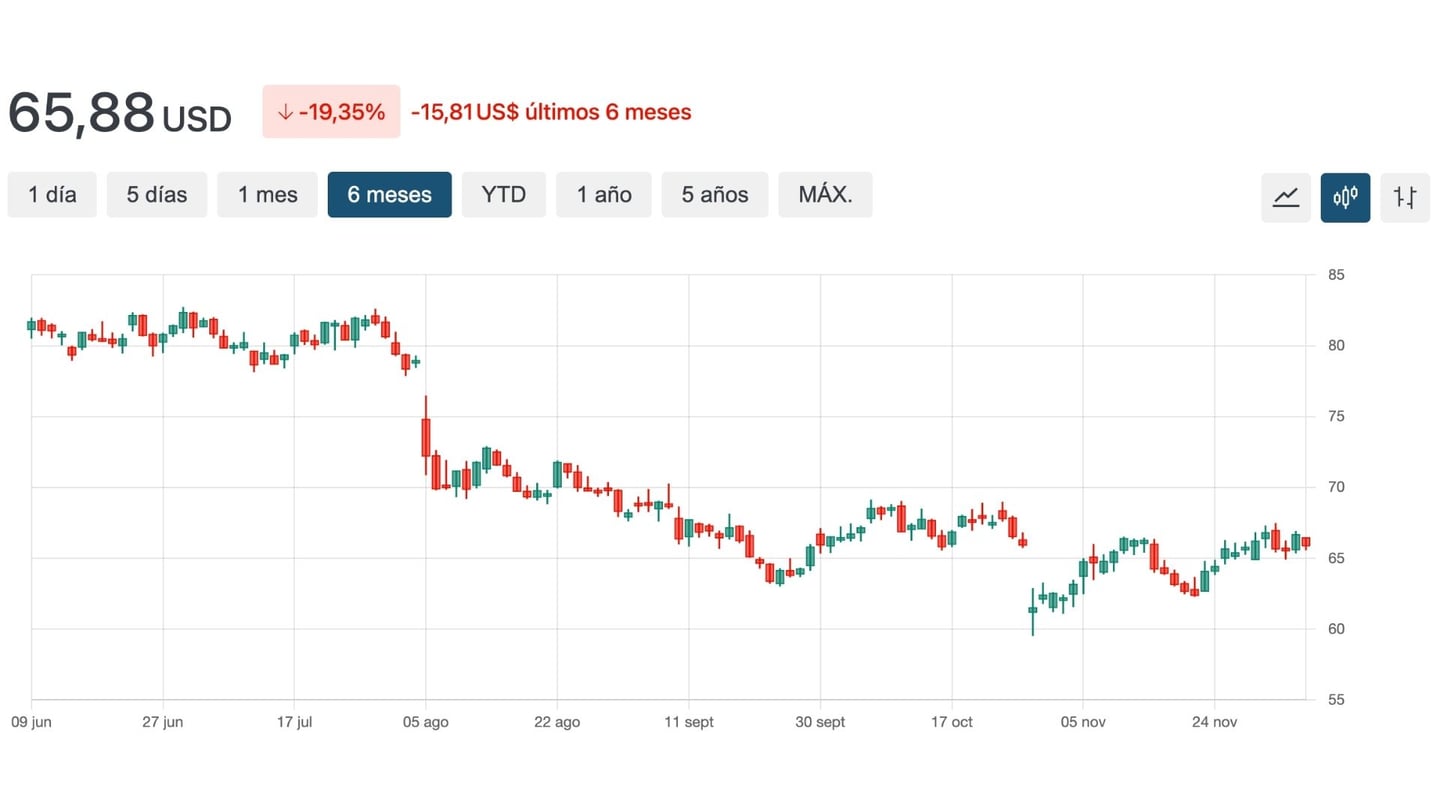The width and height of the screenshot is (1440, 810).
Task: Choose the YTD range
Action: [x=503, y=194]
